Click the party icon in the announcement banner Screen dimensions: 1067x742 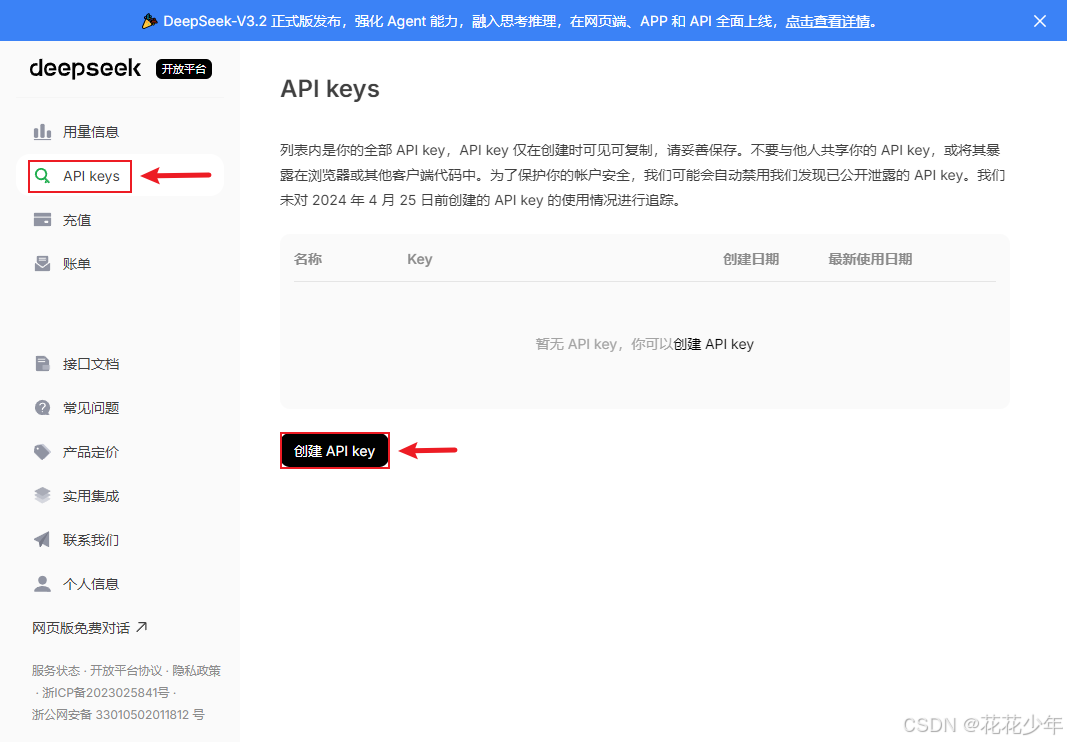(149, 21)
